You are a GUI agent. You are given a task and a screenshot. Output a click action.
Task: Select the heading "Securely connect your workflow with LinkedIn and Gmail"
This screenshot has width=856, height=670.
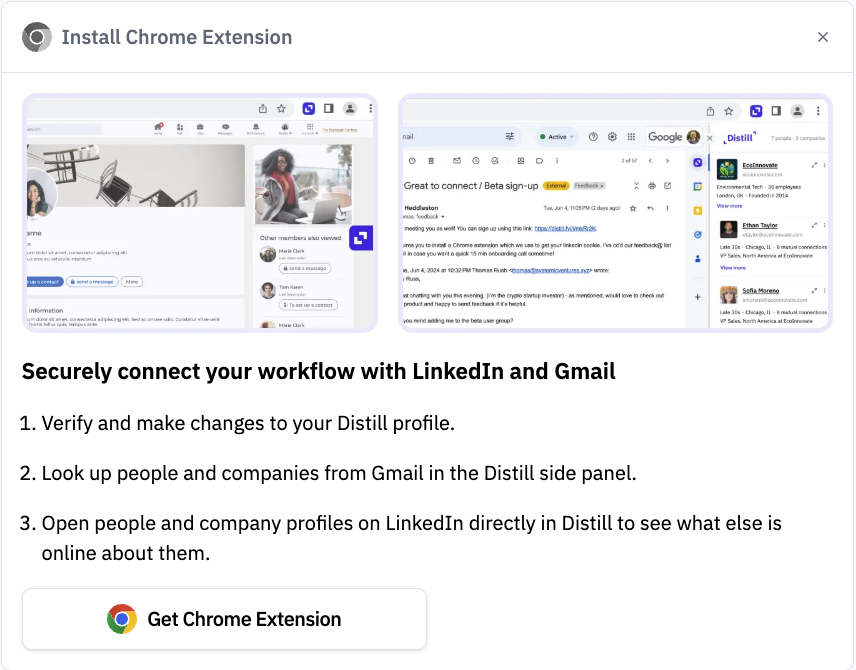319,371
